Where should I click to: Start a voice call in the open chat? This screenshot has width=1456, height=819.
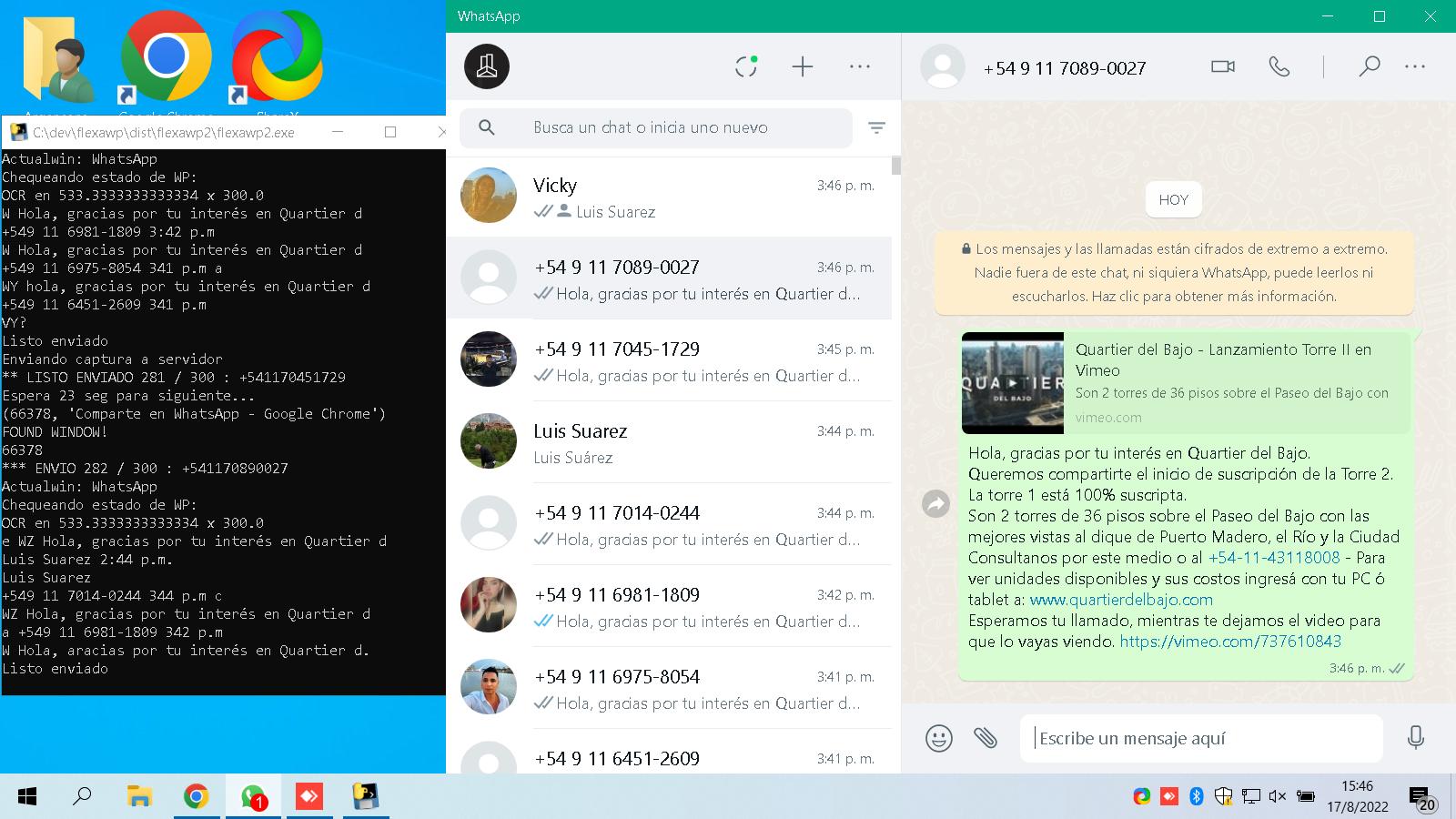point(1279,66)
